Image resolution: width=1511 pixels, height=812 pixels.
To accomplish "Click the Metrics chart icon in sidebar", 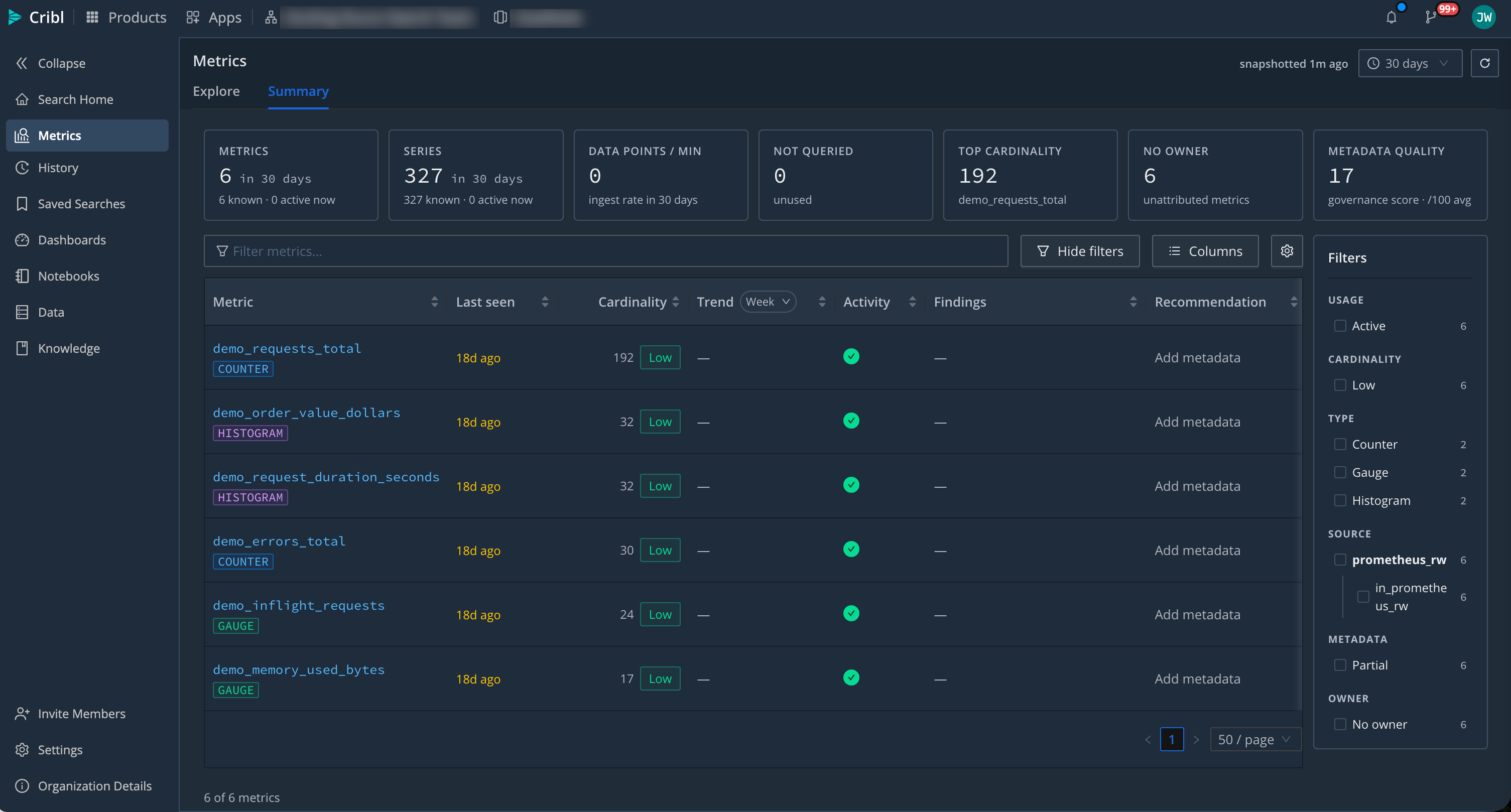I will pos(22,136).
